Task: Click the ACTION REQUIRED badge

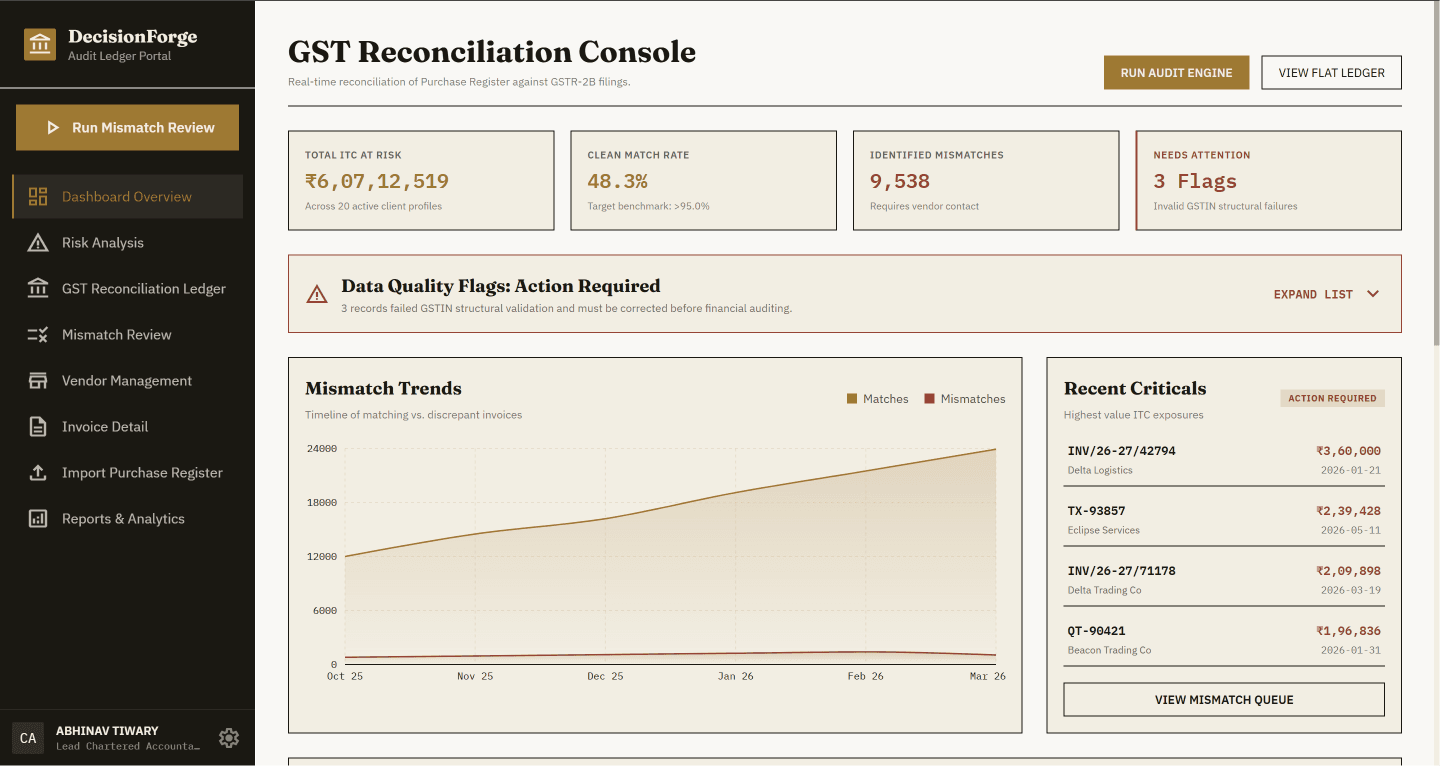Action: [x=1332, y=398]
